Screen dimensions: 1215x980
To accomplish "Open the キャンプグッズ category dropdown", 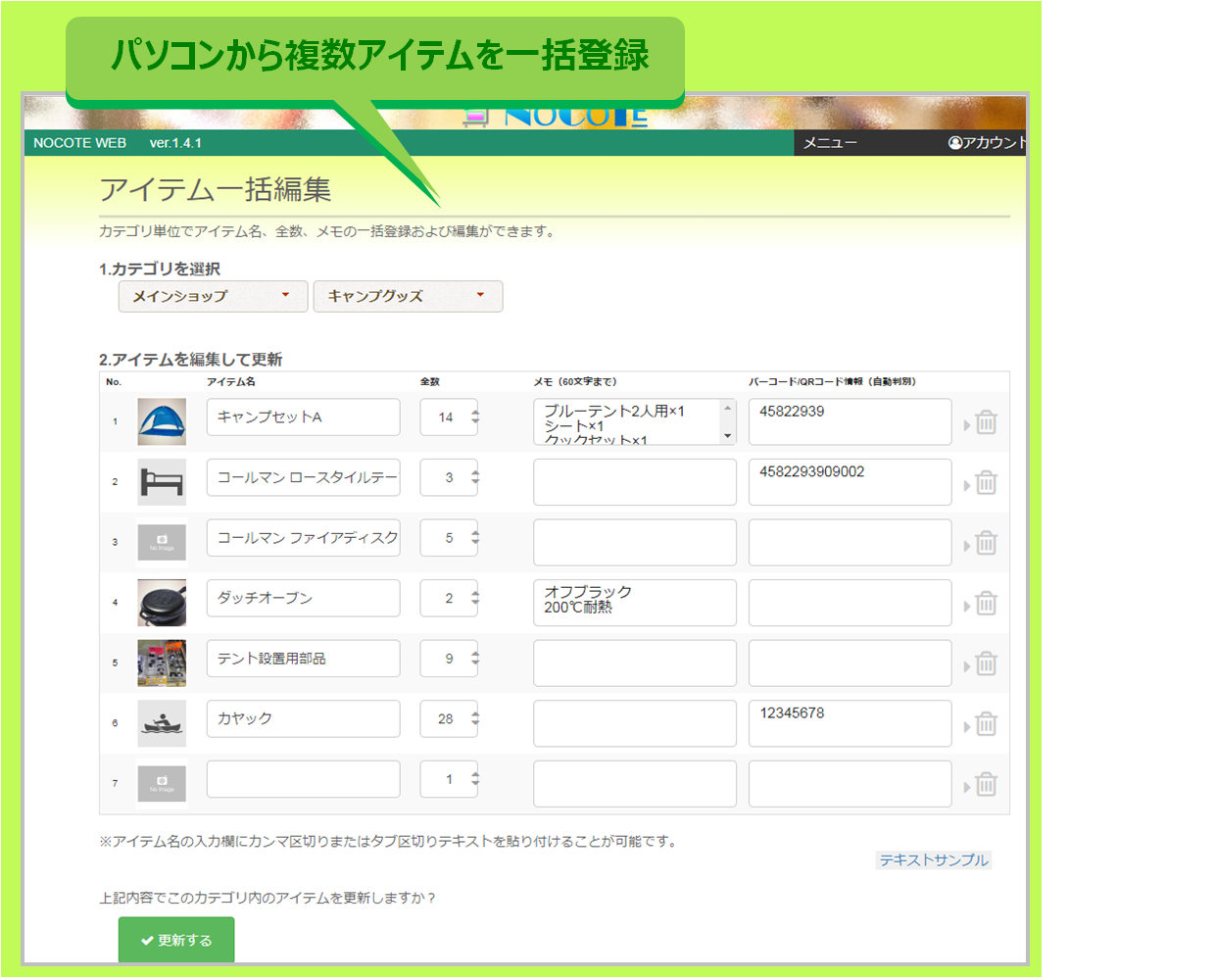I will tap(408, 296).
